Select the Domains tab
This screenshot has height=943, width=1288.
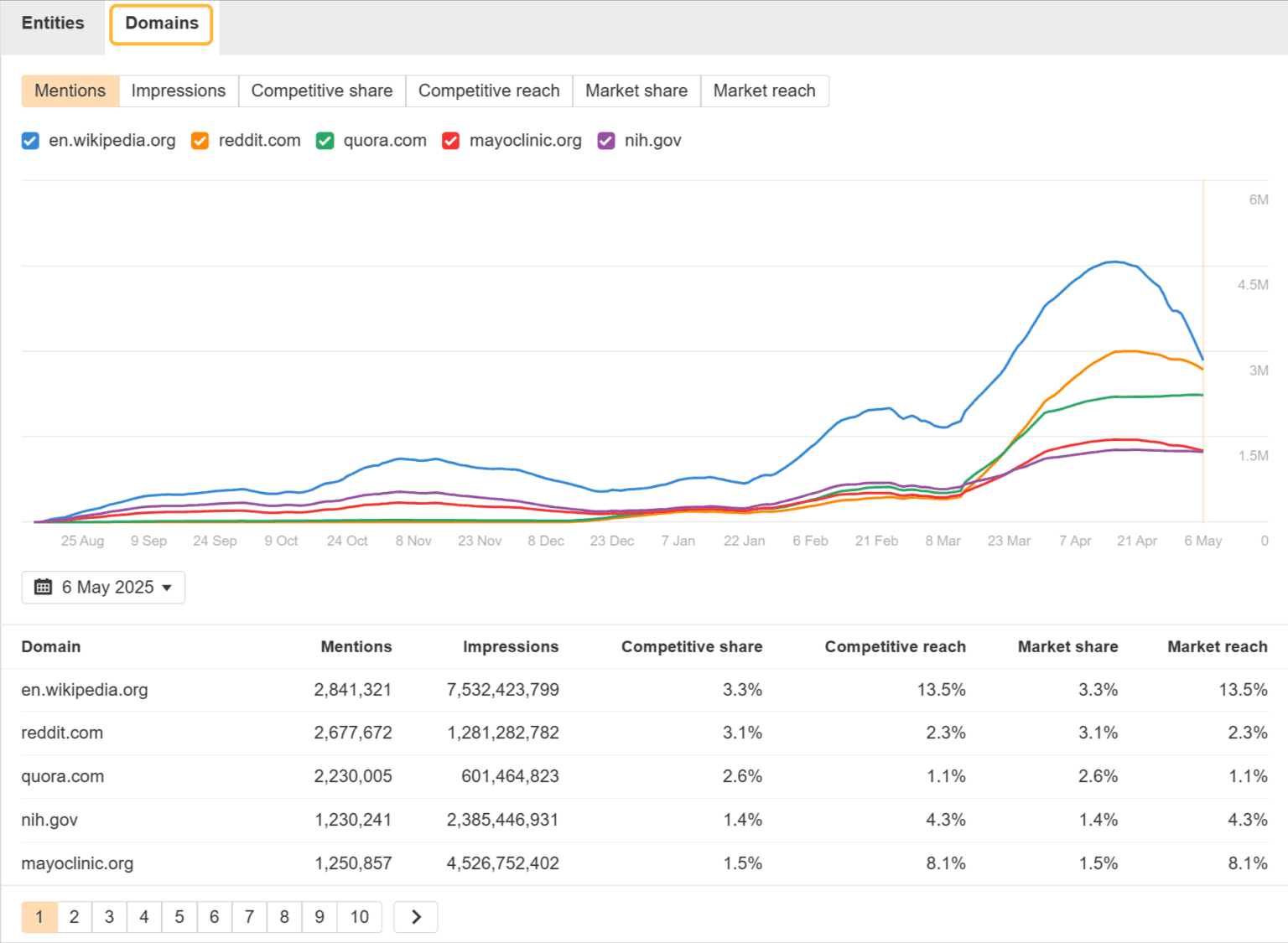(161, 23)
